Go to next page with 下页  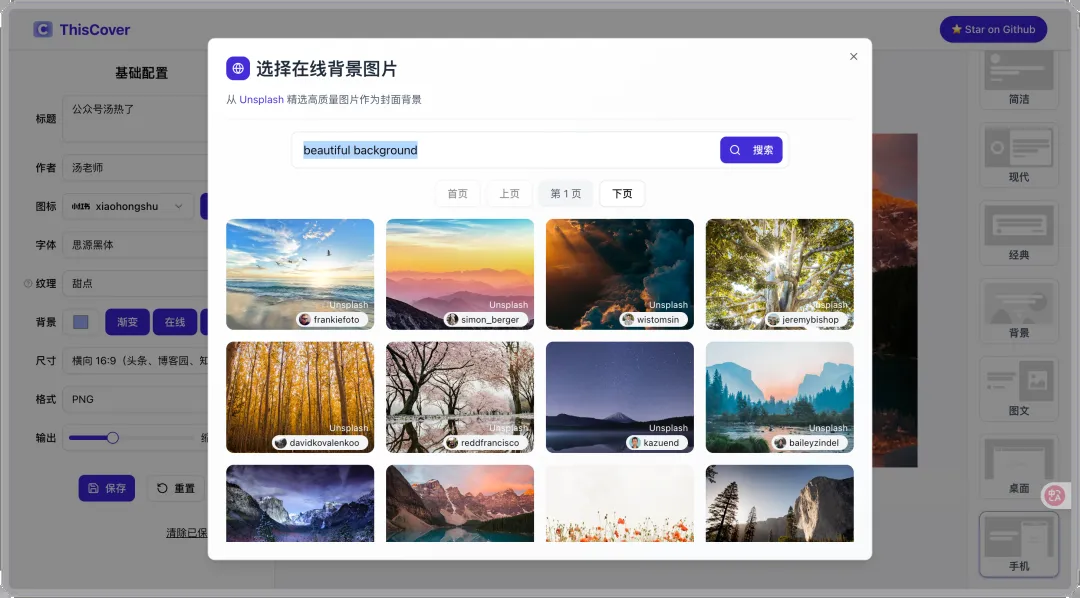[622, 194]
